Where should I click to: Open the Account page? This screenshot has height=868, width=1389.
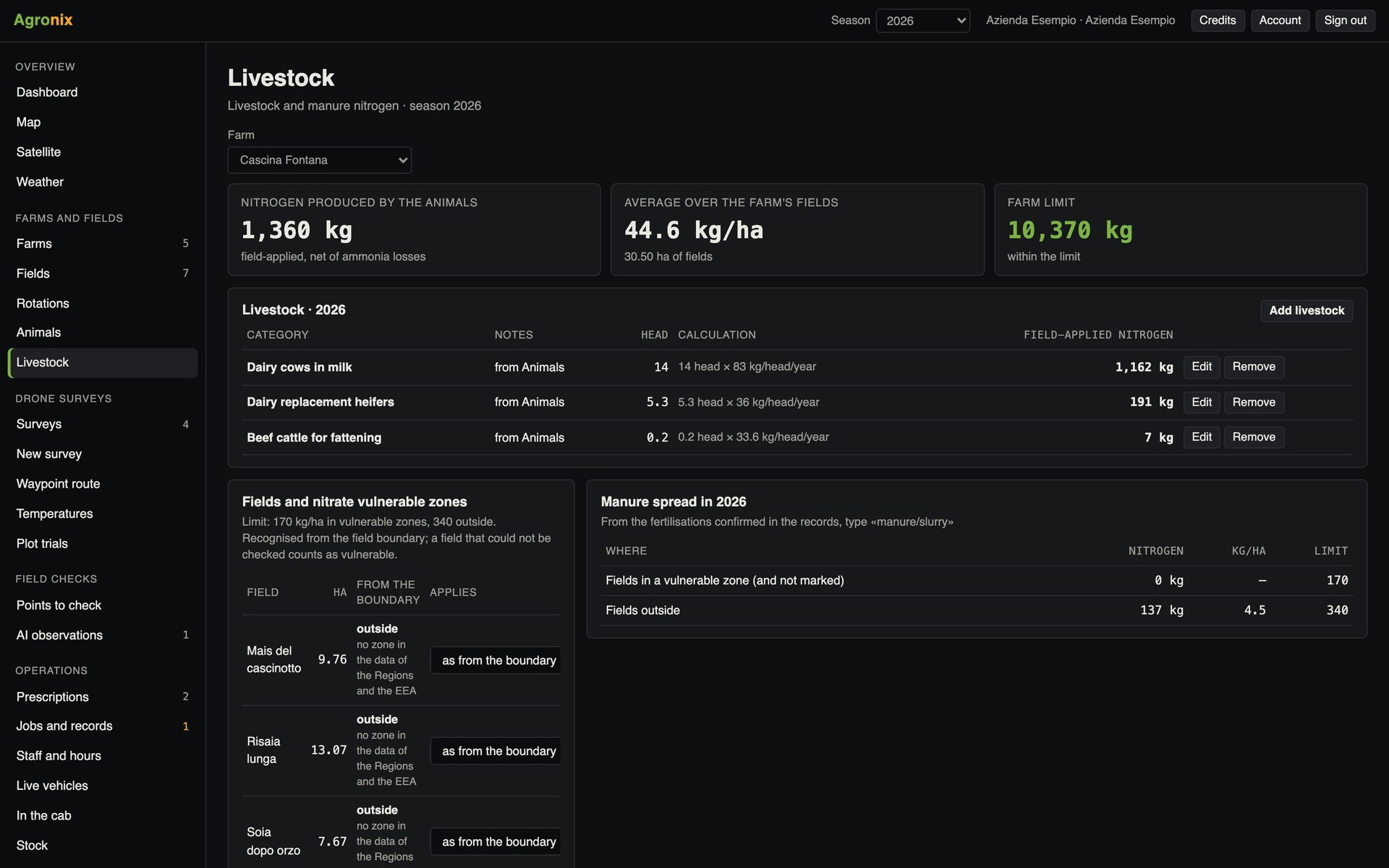pos(1280,20)
